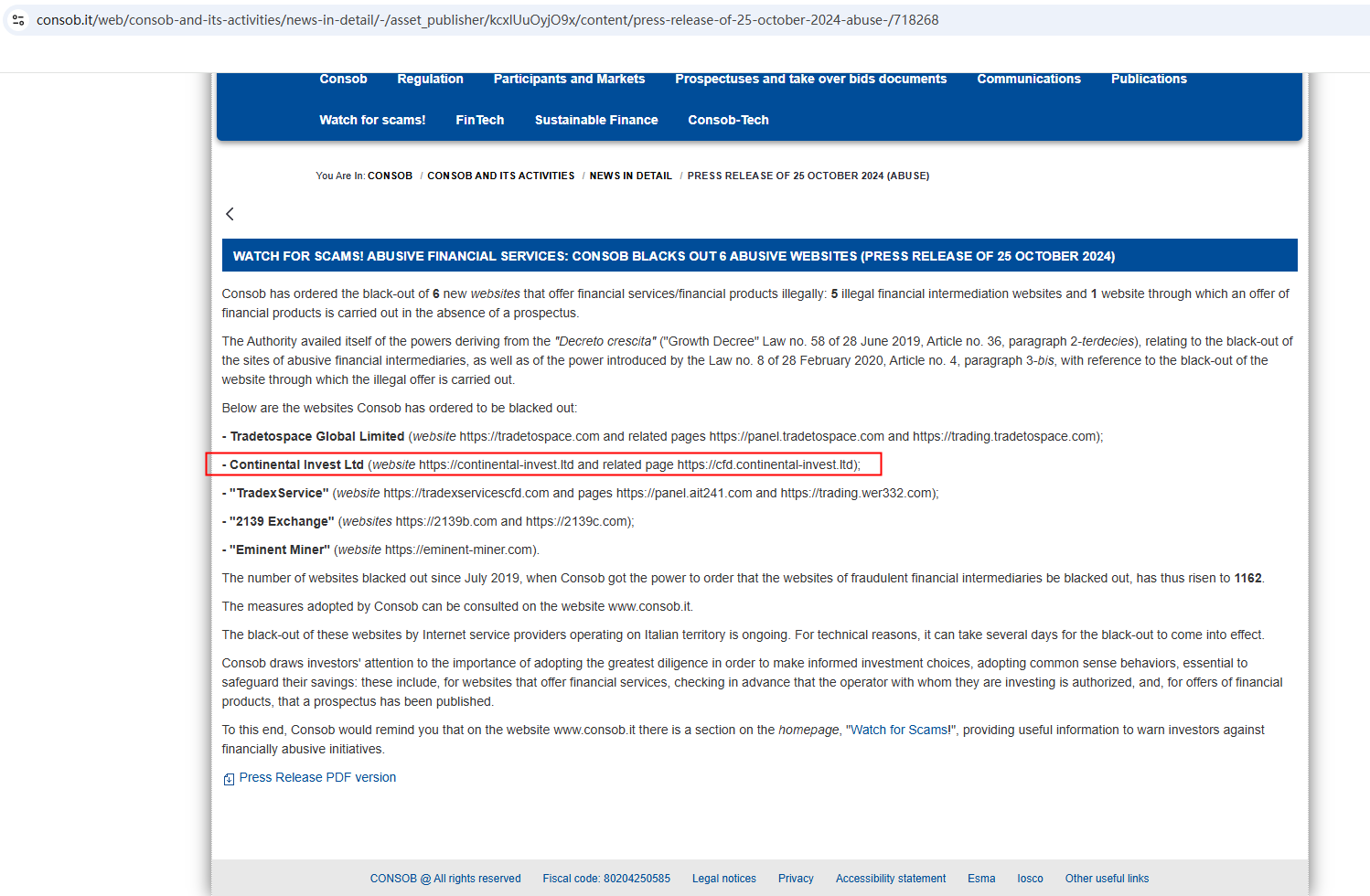Open the Publications menu
Image resolution: width=1370 pixels, height=896 pixels.
(1149, 79)
